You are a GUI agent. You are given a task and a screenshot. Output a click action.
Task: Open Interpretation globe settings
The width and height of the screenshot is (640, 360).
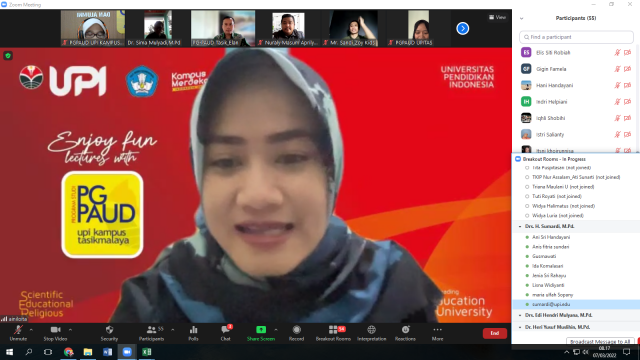(371, 333)
